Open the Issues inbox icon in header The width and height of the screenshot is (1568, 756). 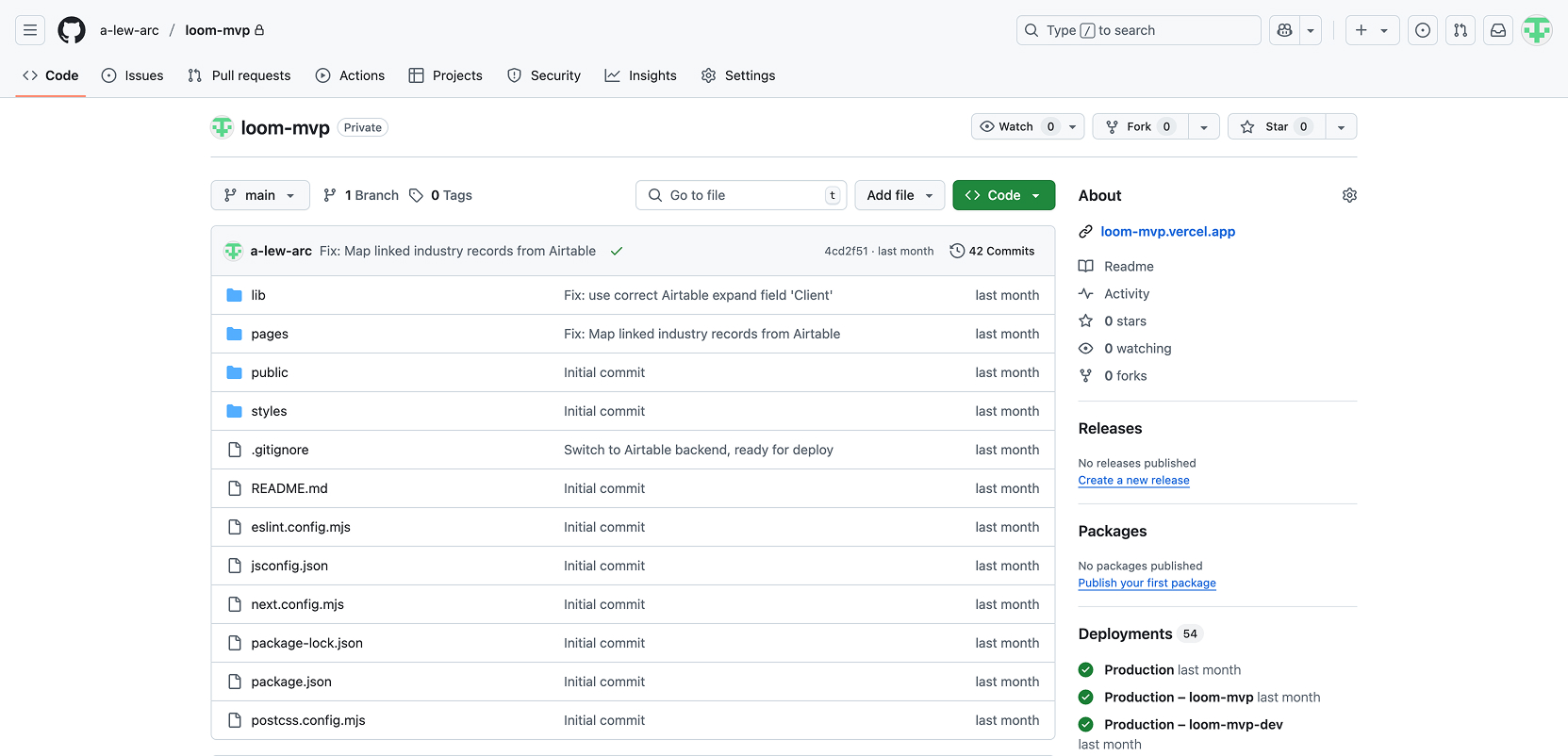tap(1423, 30)
